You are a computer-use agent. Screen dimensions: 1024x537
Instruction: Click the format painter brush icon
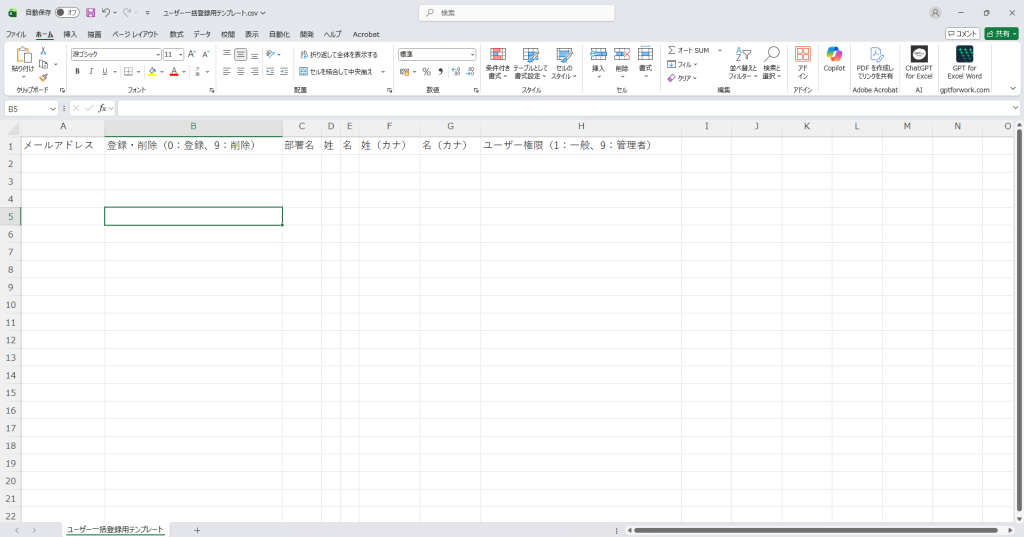43,76
